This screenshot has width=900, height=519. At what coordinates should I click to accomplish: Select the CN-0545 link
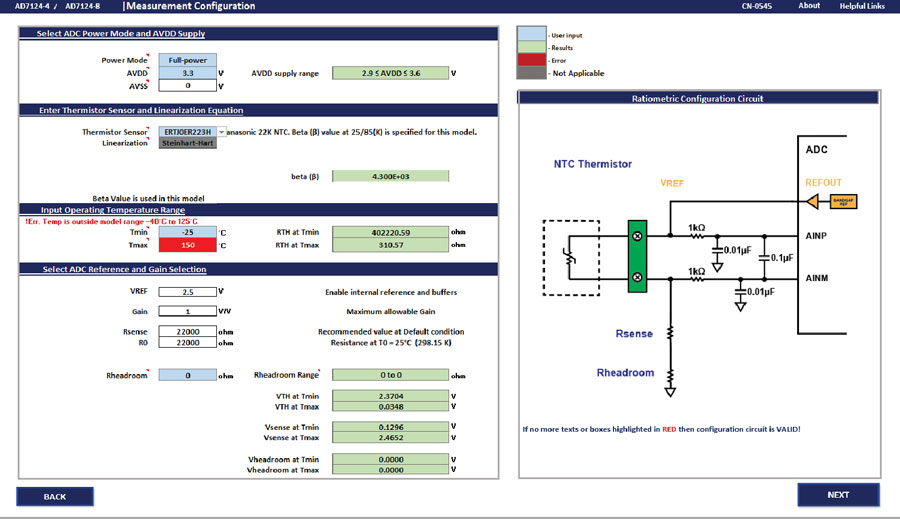click(757, 6)
